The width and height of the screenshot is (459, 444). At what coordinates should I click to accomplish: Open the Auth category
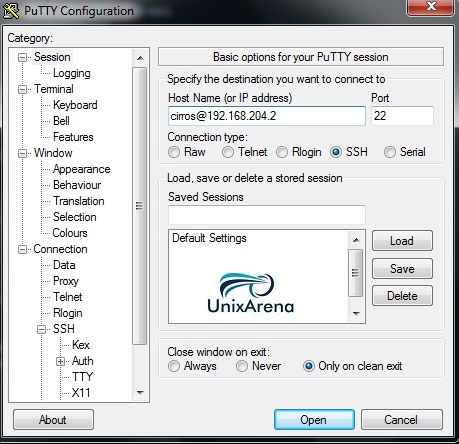point(83,361)
